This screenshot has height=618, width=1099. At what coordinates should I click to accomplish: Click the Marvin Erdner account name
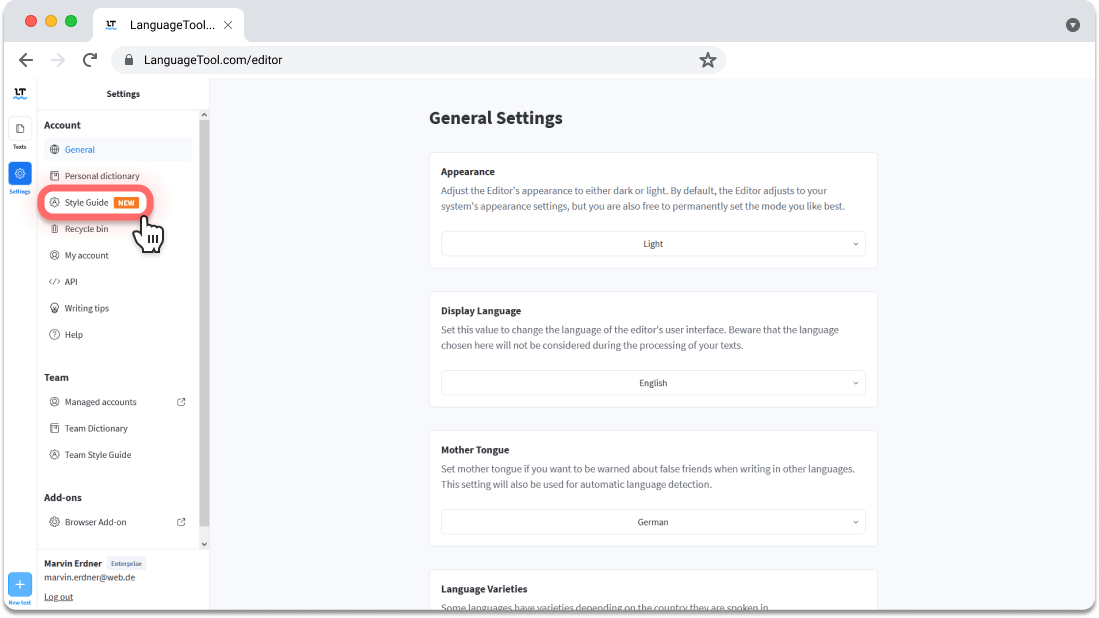(73, 563)
